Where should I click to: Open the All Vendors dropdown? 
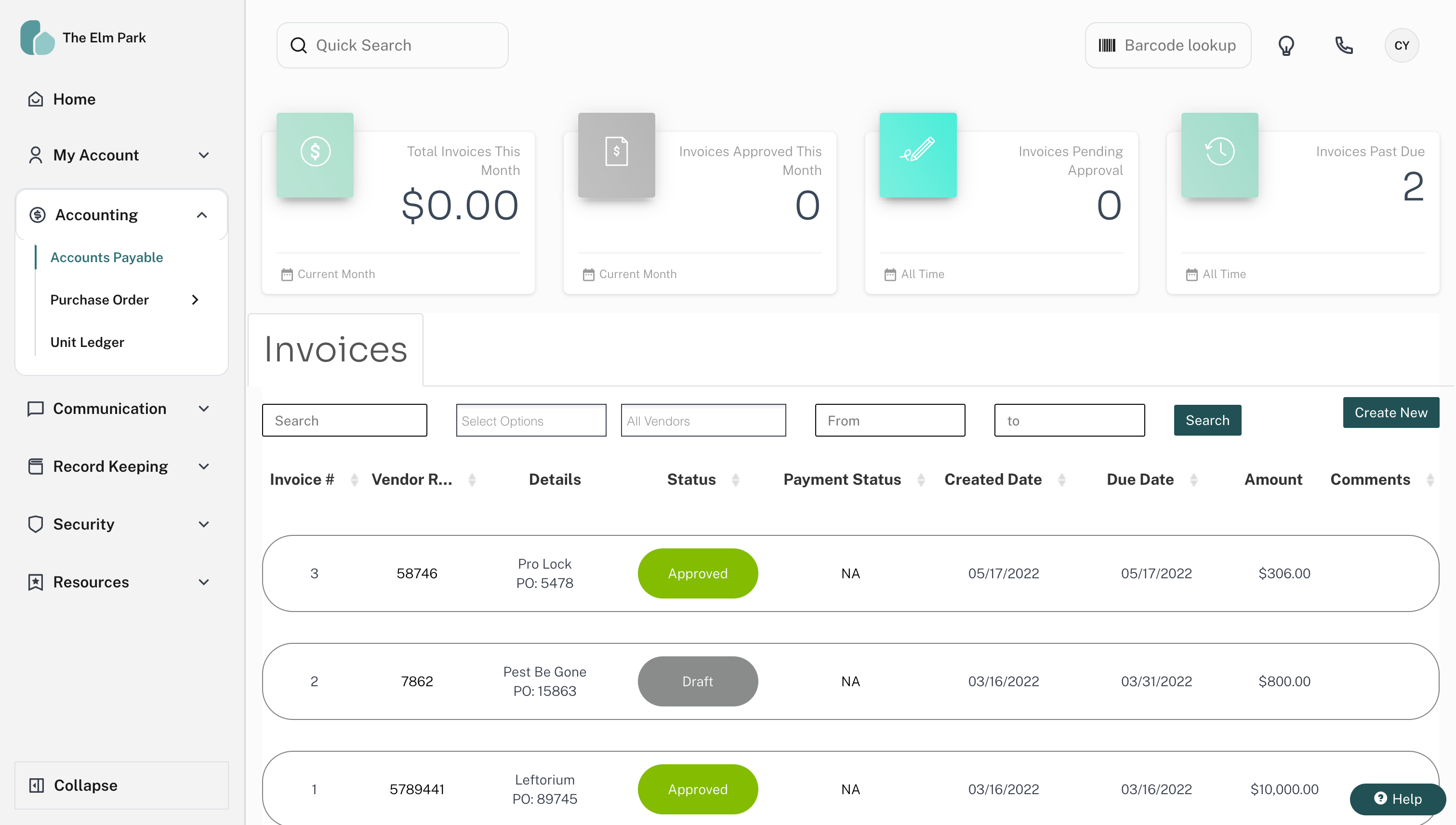pos(703,420)
